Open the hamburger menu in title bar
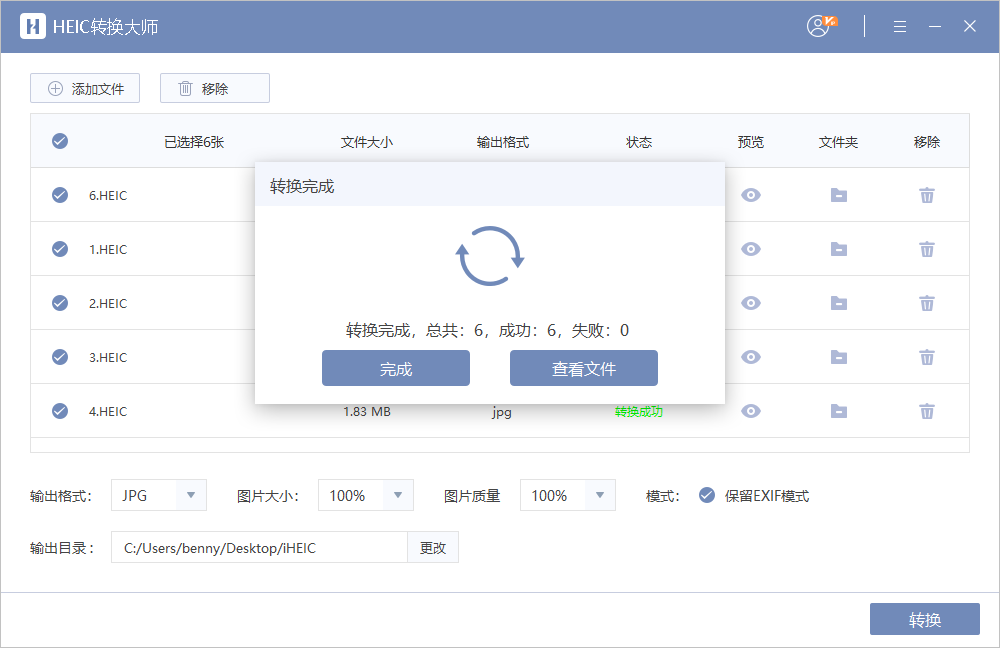1000x648 pixels. pos(900,26)
